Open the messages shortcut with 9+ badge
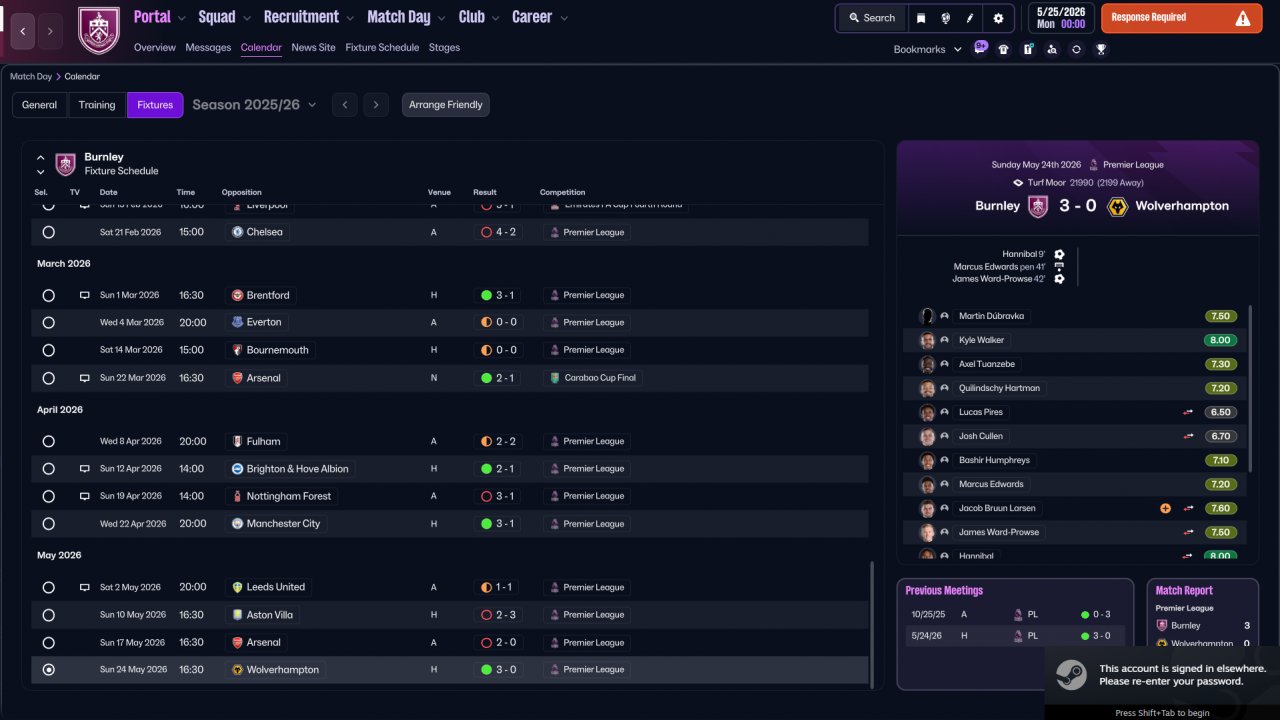This screenshot has width=1280, height=720. point(980,48)
